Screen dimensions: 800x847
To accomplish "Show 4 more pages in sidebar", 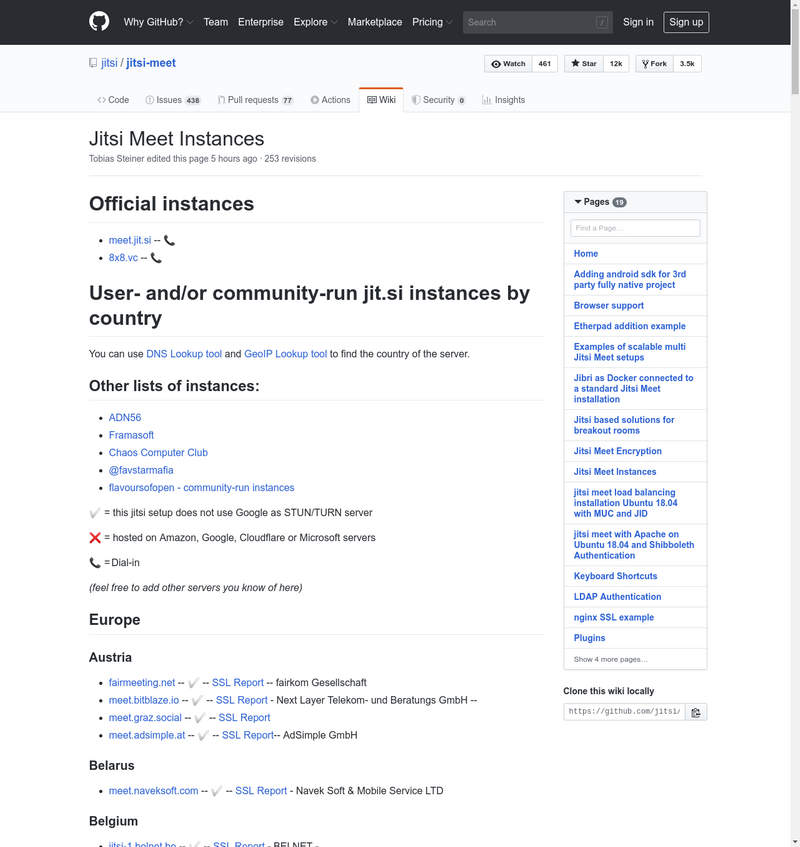I will pos(610,660).
